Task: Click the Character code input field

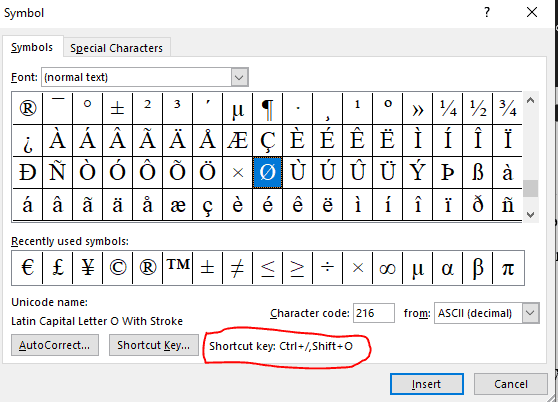Action: (374, 313)
